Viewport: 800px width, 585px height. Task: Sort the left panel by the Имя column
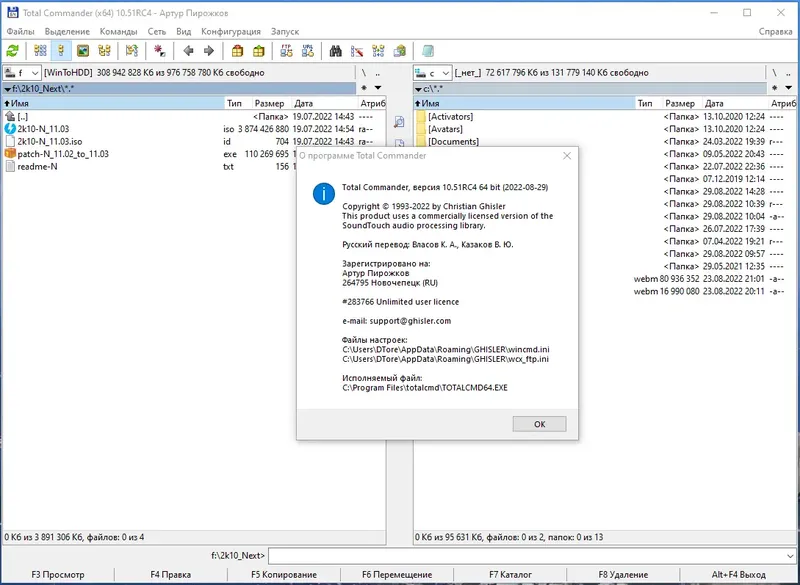click(113, 104)
